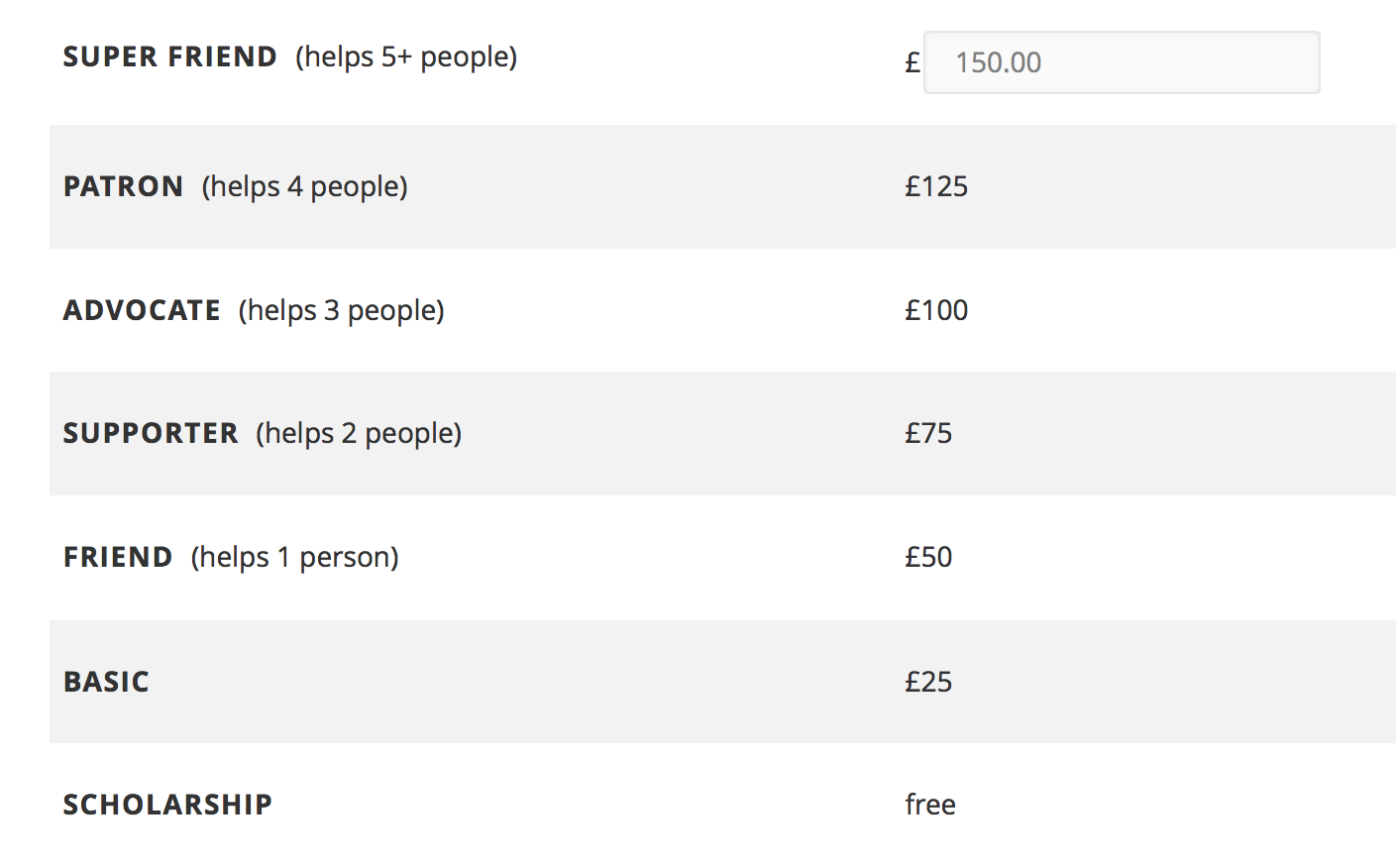1396x868 pixels.
Task: Choose the £75 price
Action: click(928, 433)
